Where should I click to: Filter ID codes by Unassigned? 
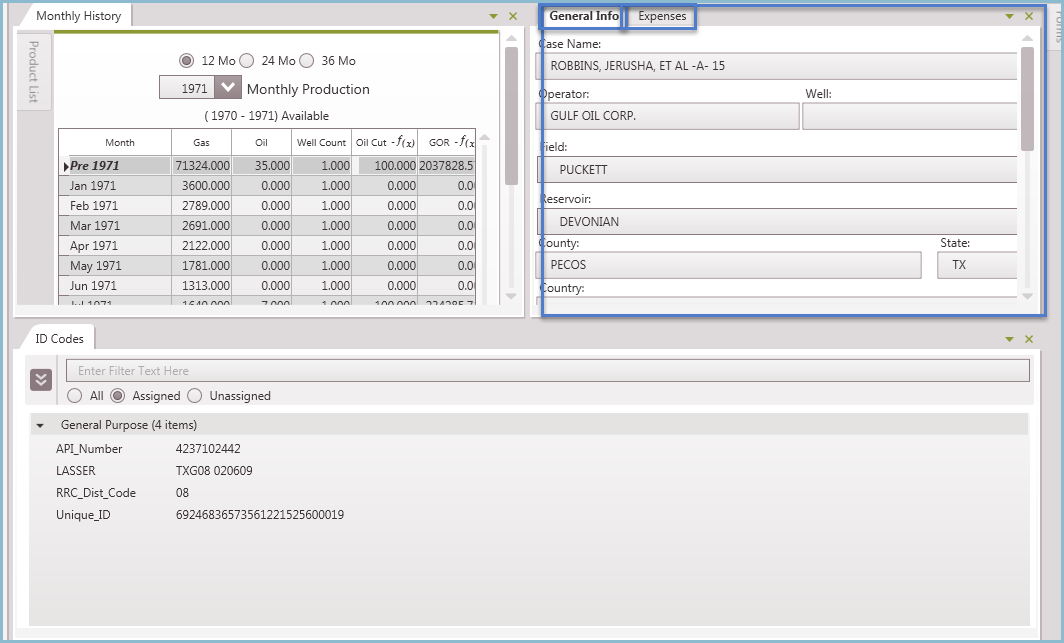pyautogui.click(x=196, y=396)
